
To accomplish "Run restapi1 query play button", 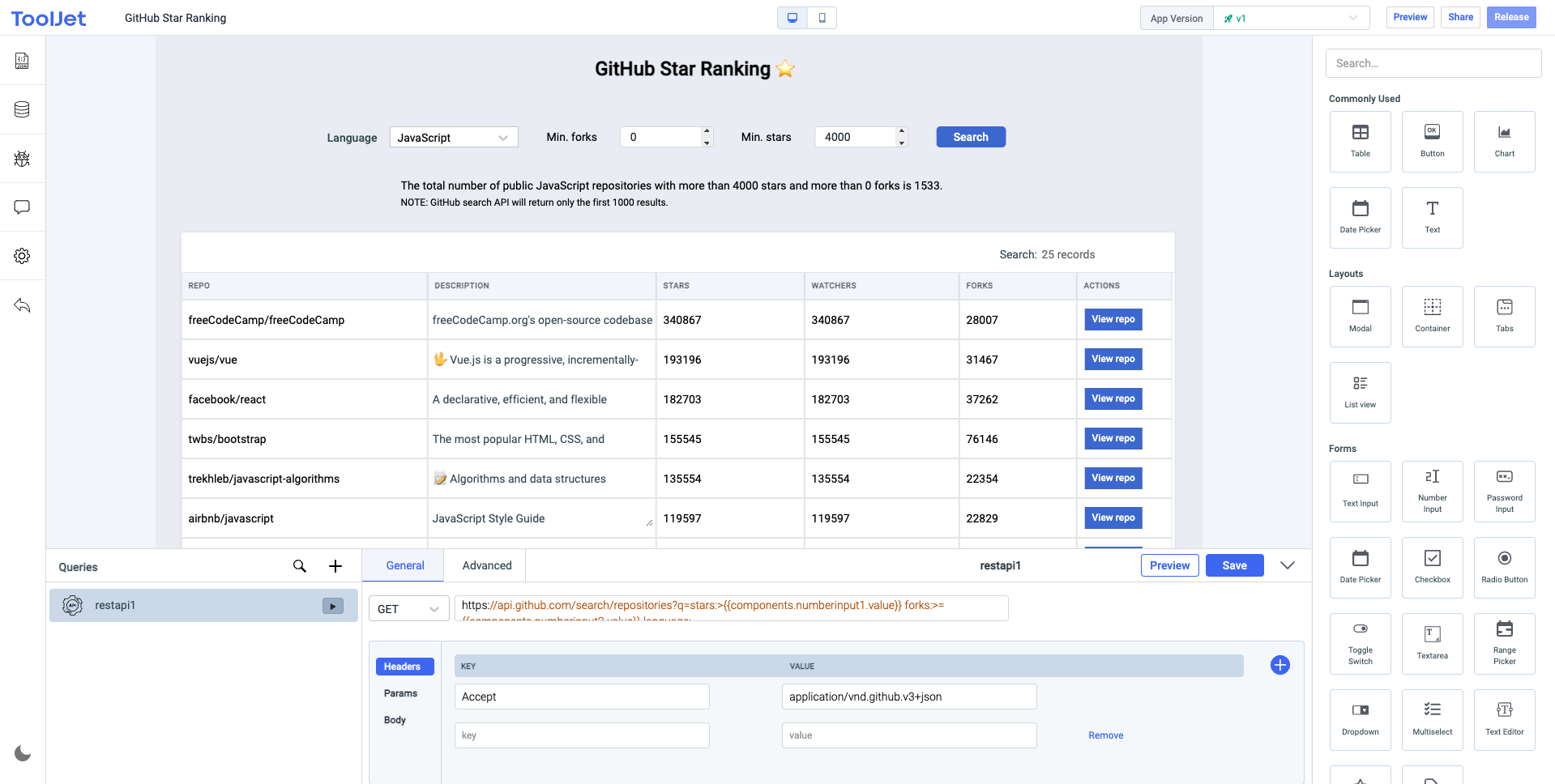I will (333, 606).
